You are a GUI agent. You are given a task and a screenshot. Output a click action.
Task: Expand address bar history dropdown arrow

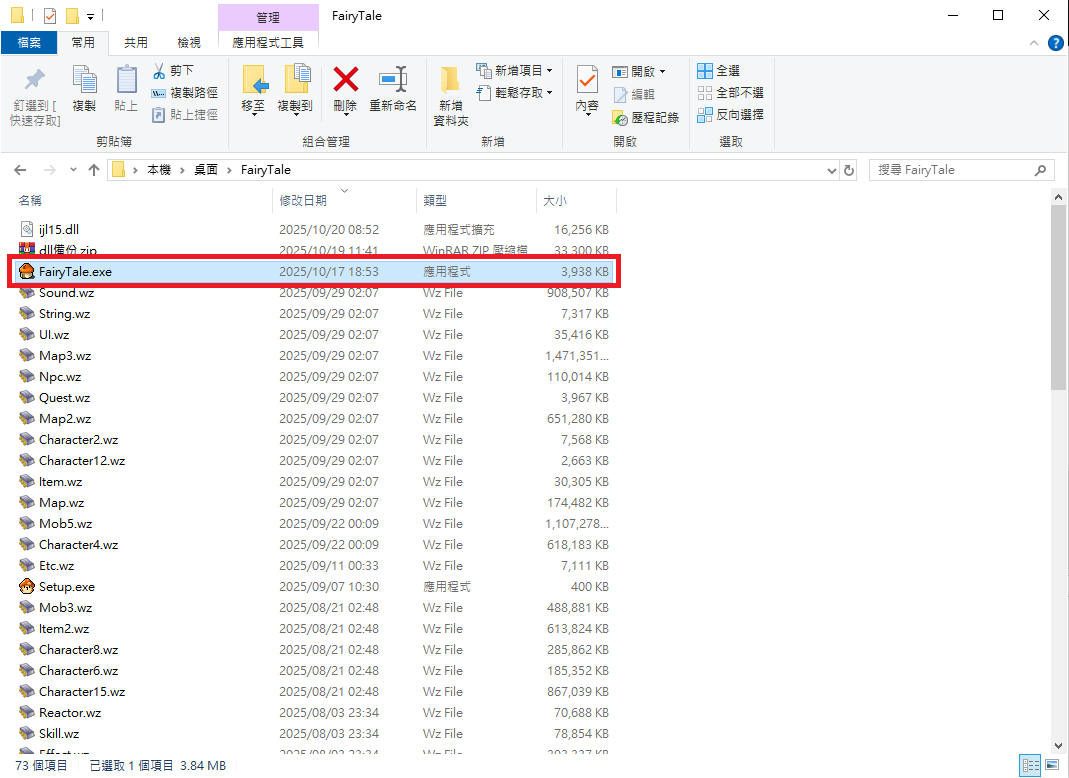click(x=832, y=170)
